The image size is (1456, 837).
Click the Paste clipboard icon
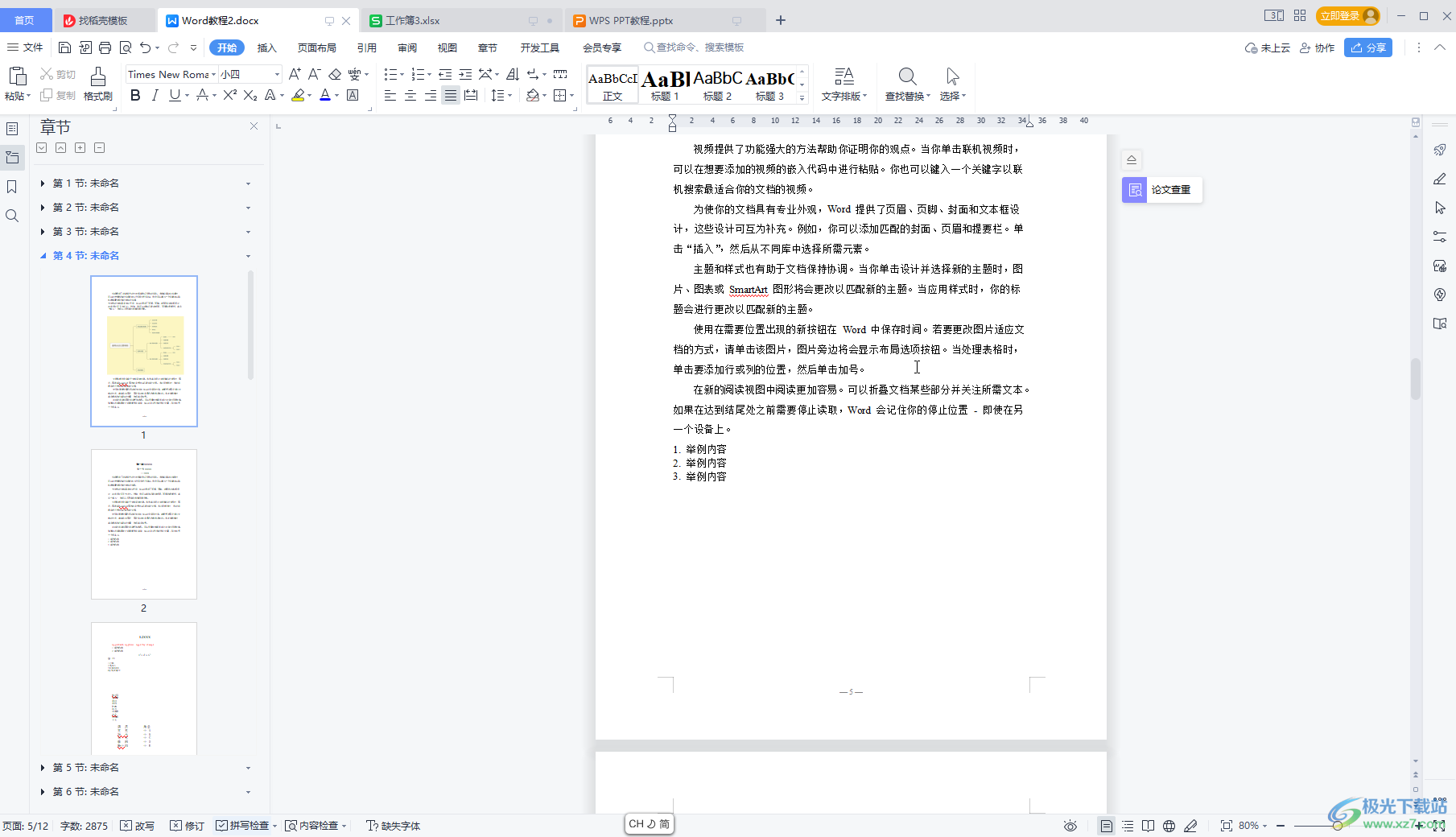tap(17, 76)
